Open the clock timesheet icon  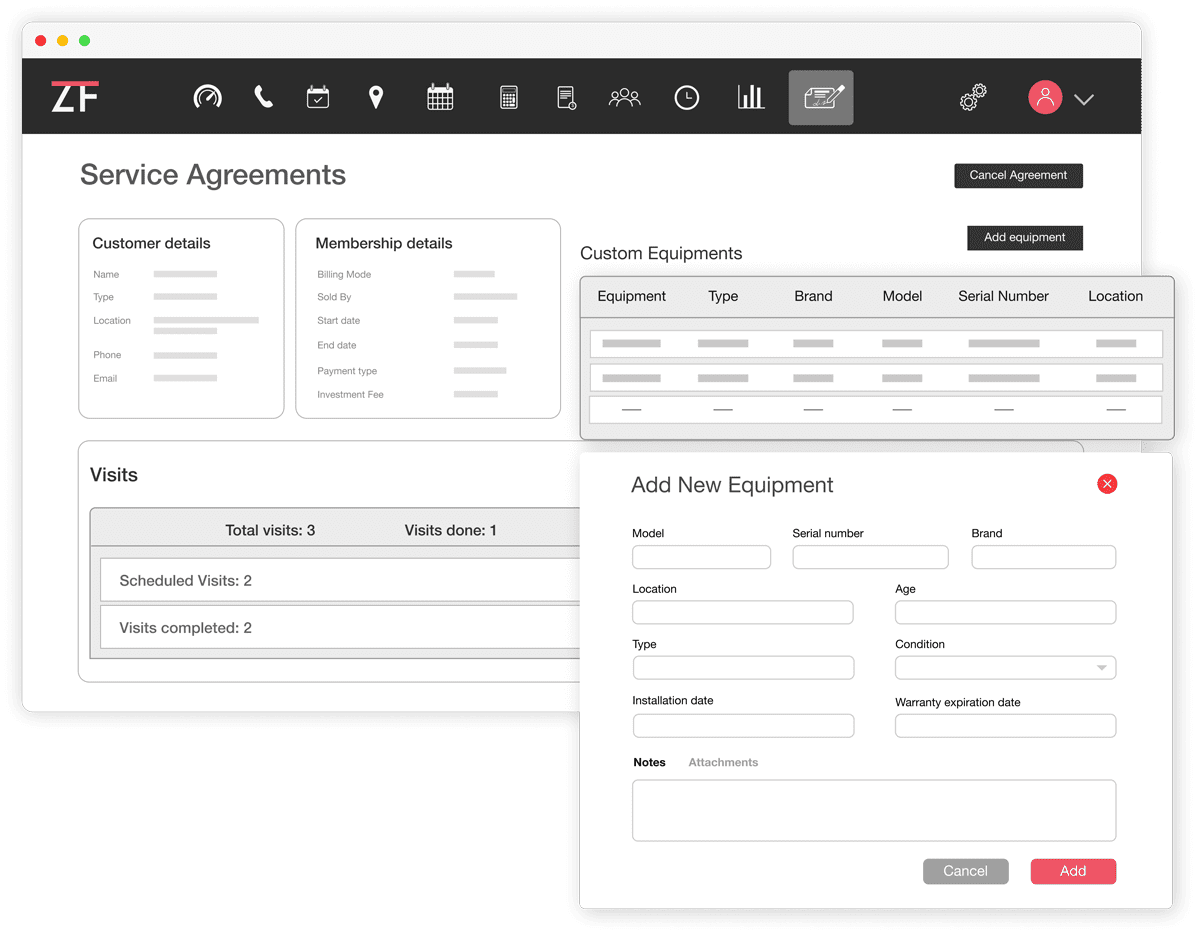click(687, 97)
